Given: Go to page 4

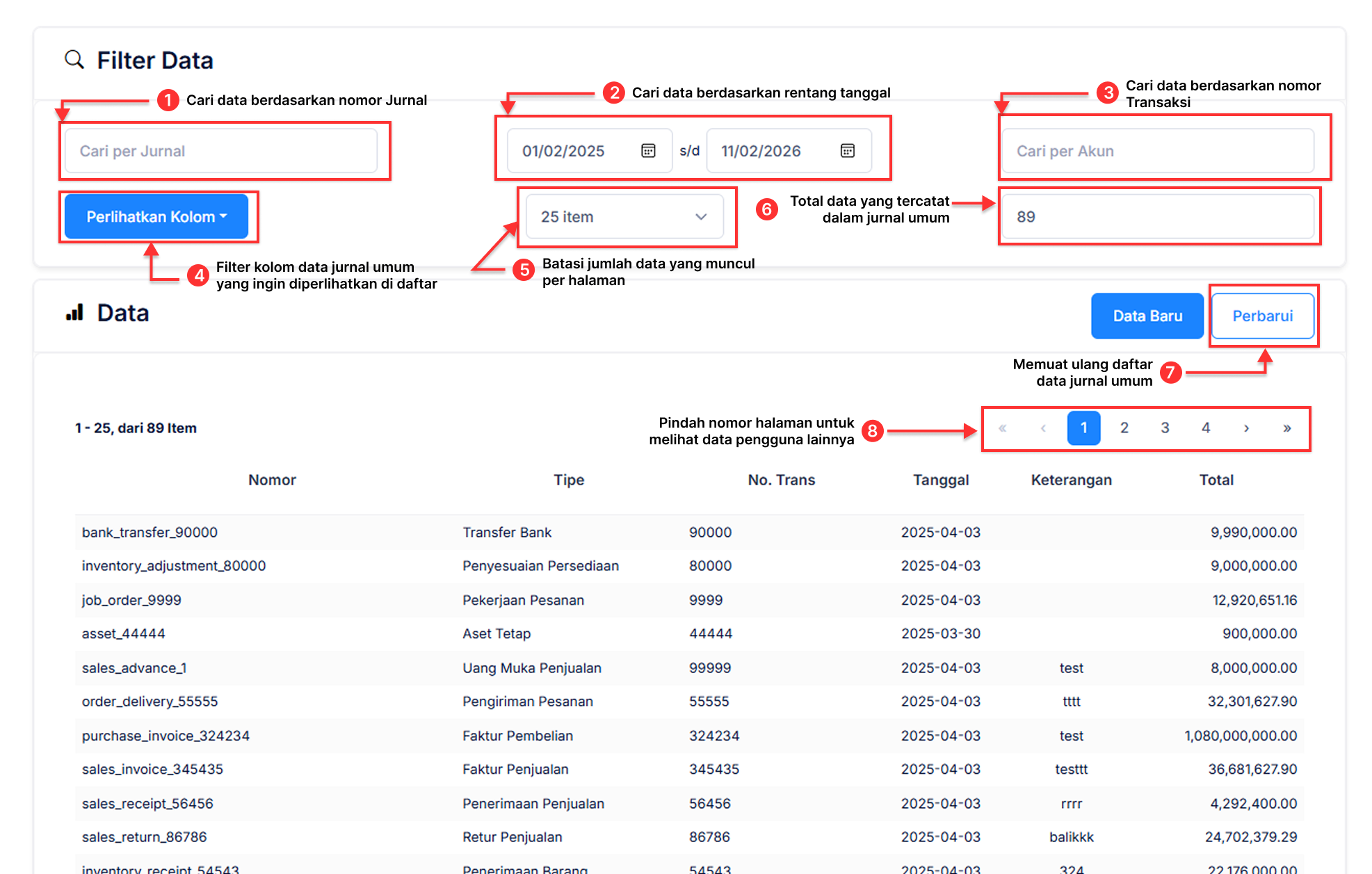Looking at the screenshot, I should click(1205, 428).
